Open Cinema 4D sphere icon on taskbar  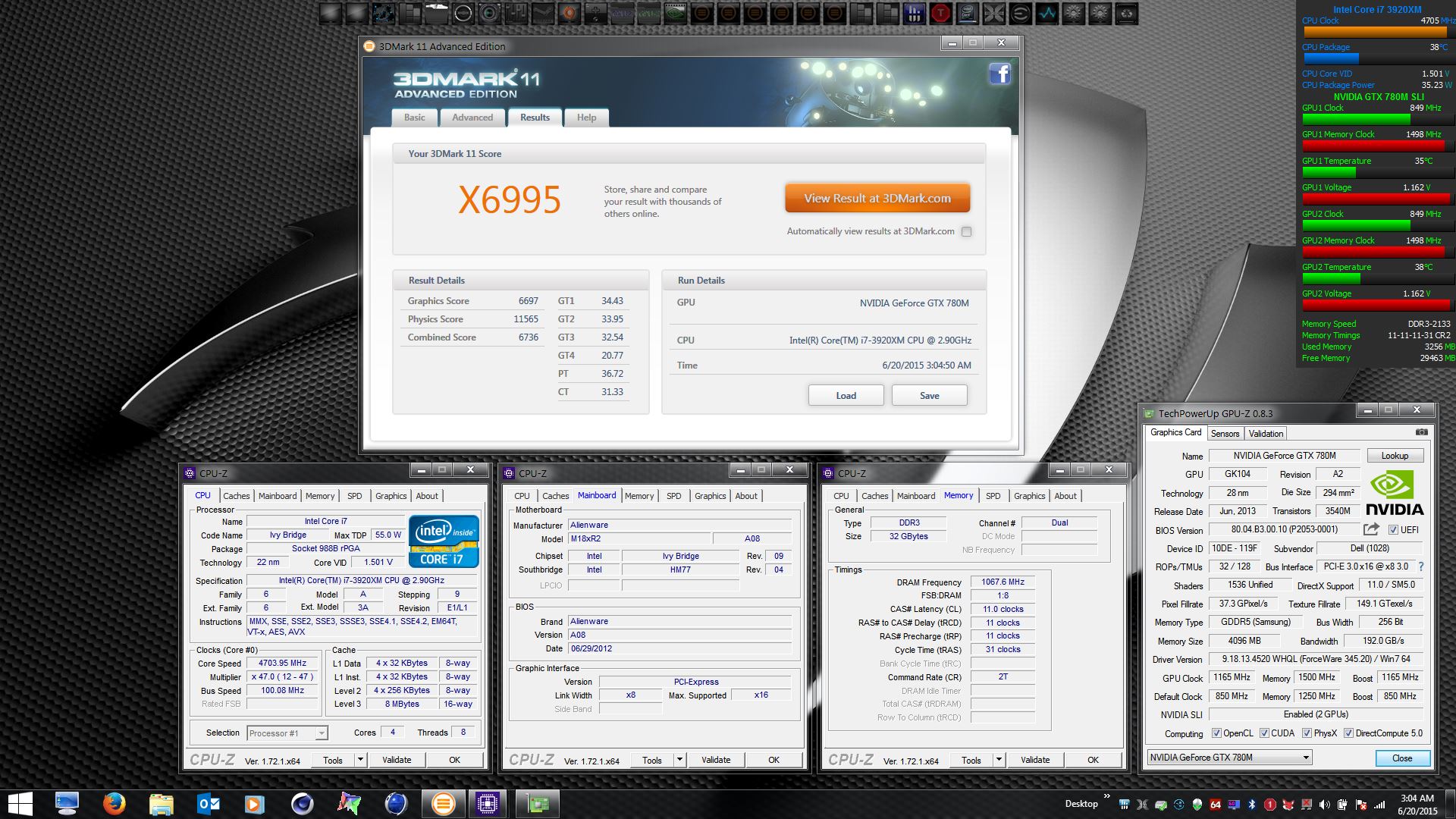click(x=302, y=803)
